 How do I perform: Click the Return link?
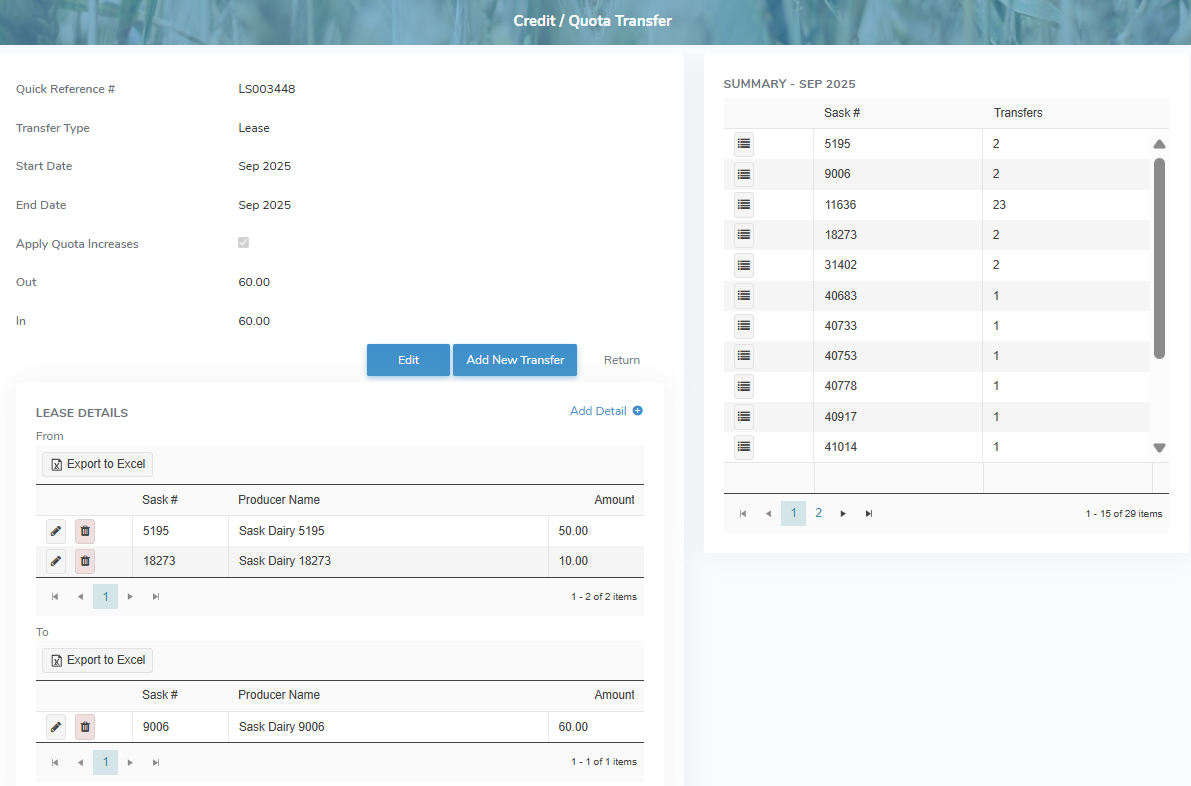621,360
